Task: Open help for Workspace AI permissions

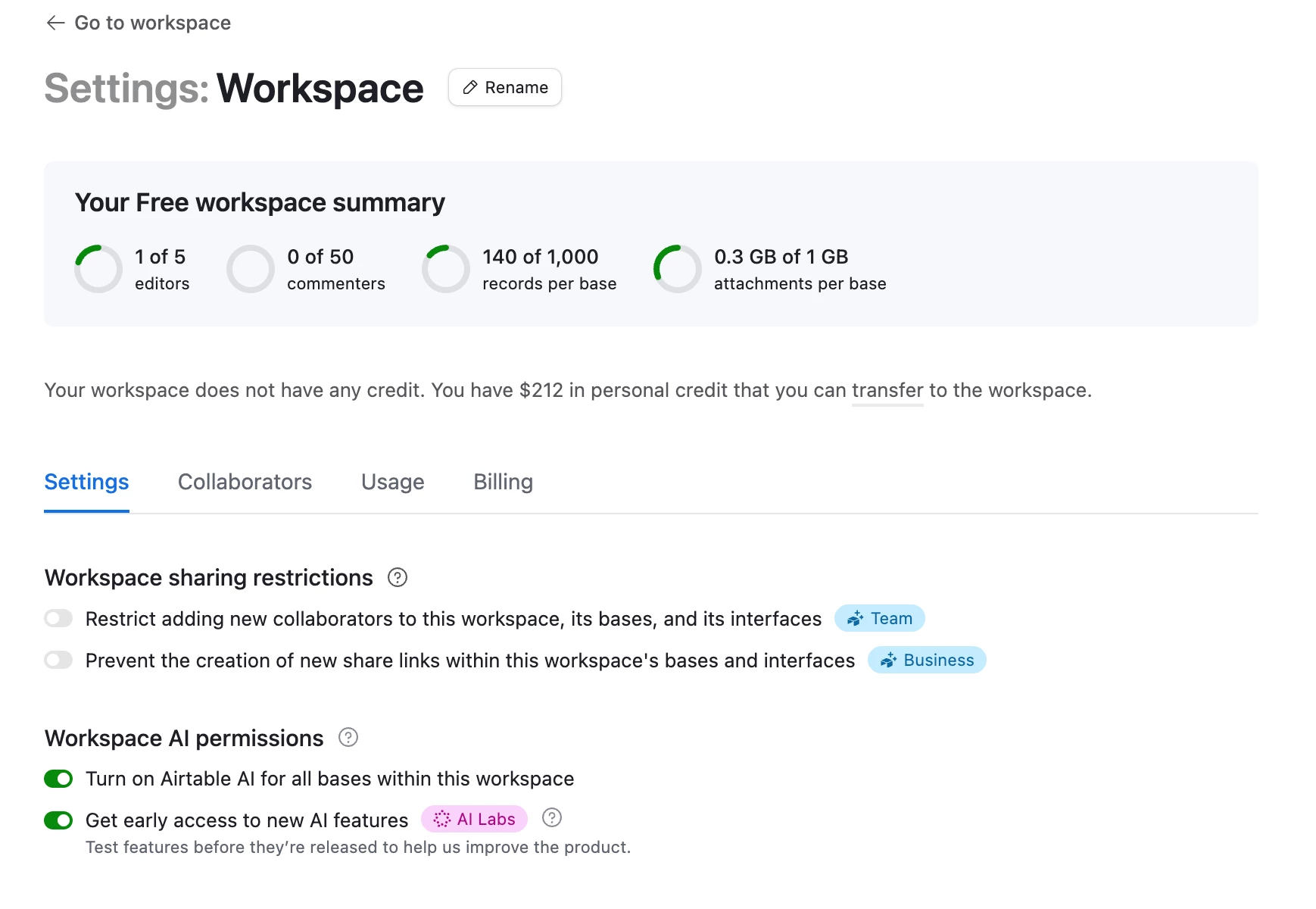Action: (x=348, y=738)
